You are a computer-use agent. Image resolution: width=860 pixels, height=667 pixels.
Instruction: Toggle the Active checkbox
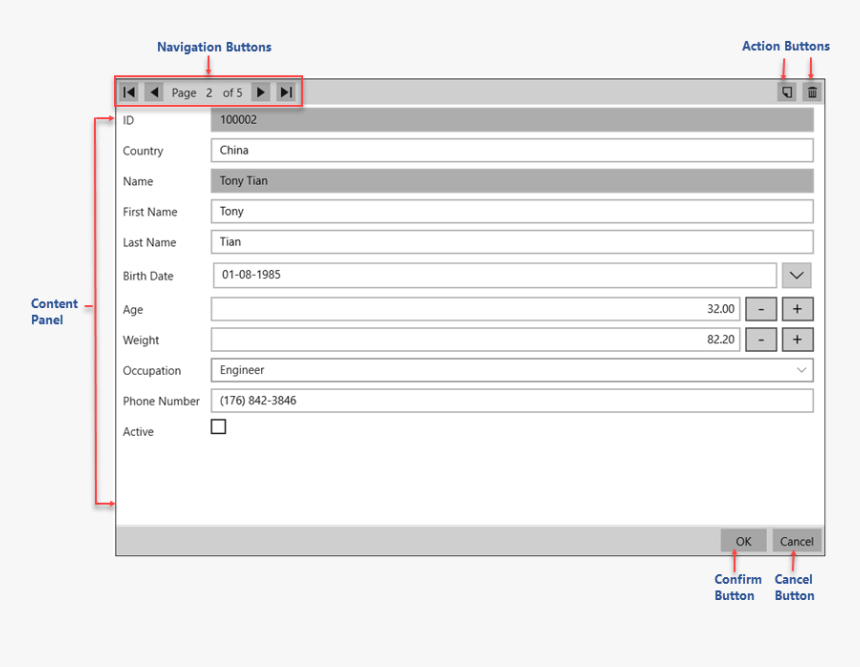[x=218, y=427]
